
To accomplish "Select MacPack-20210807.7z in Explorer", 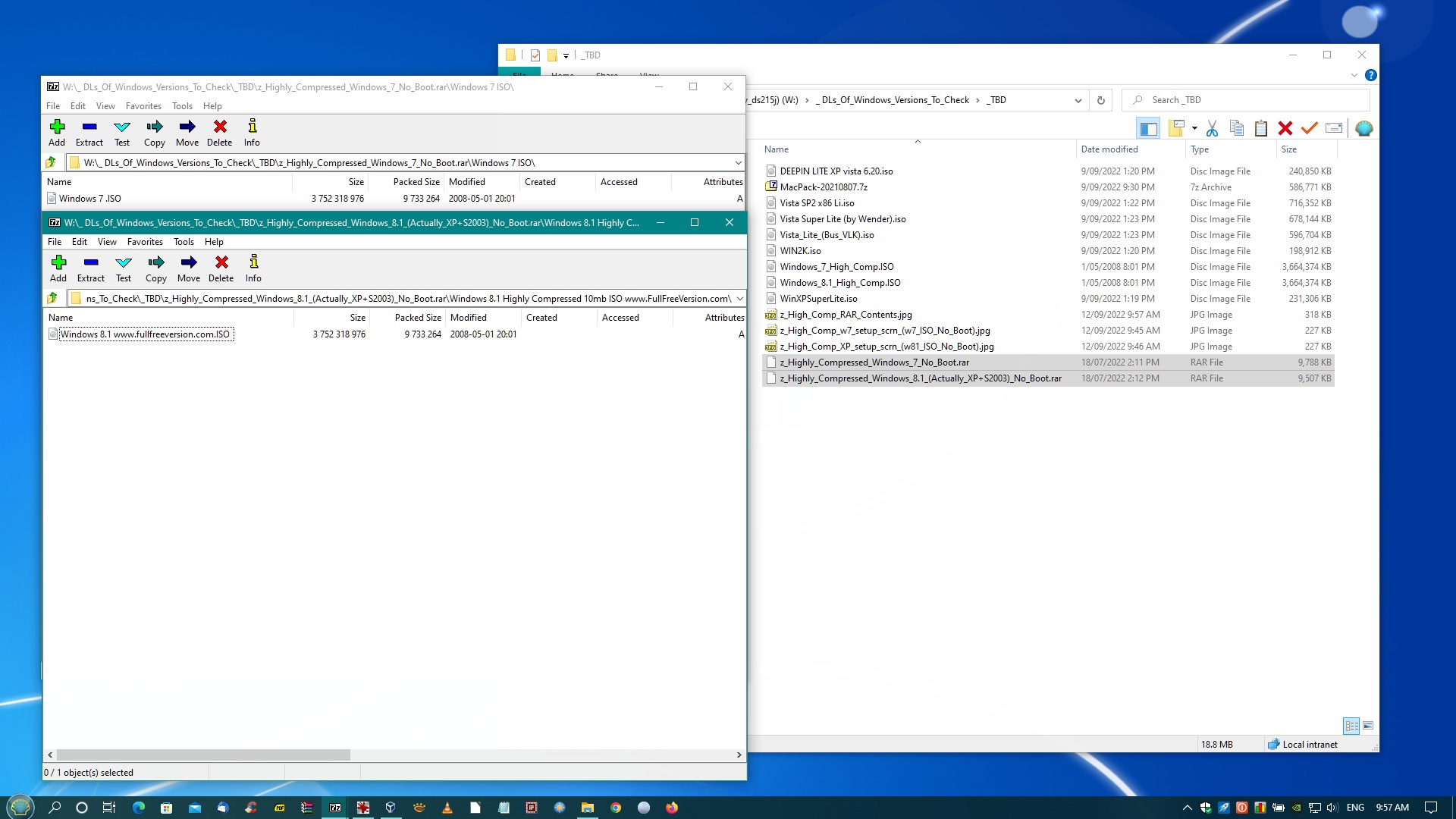I will (x=824, y=187).
